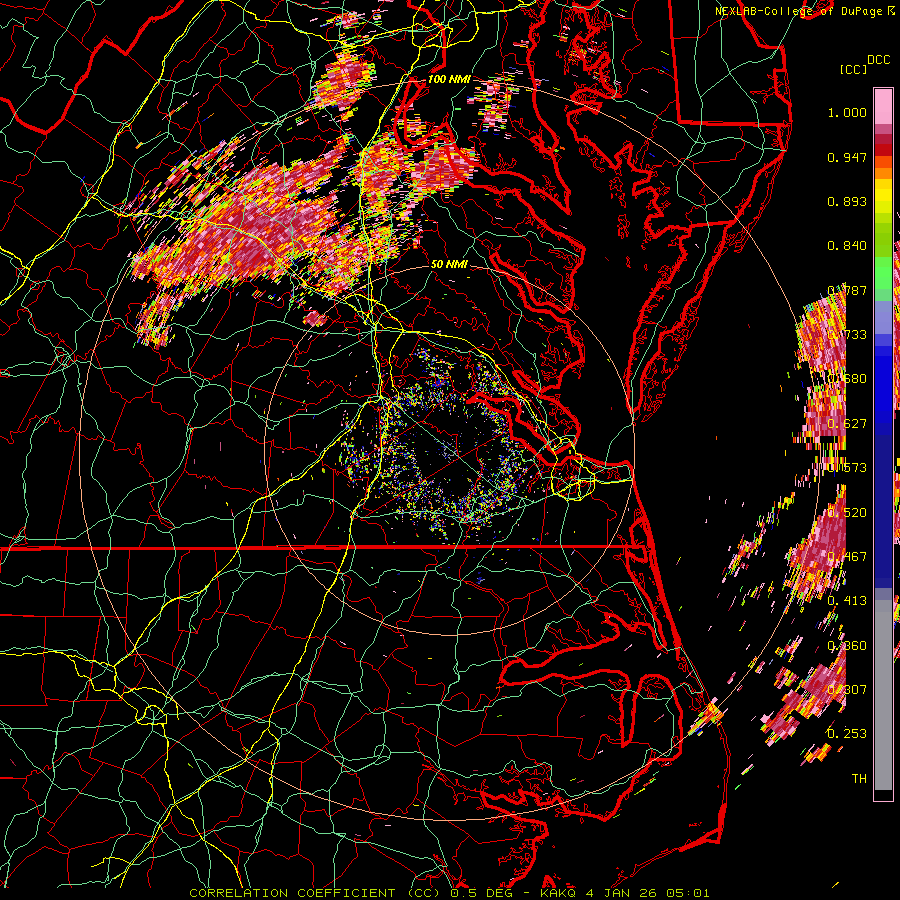Pick the bright green segment of color bar
Viewport: 900px width, 900px height.
883,273
